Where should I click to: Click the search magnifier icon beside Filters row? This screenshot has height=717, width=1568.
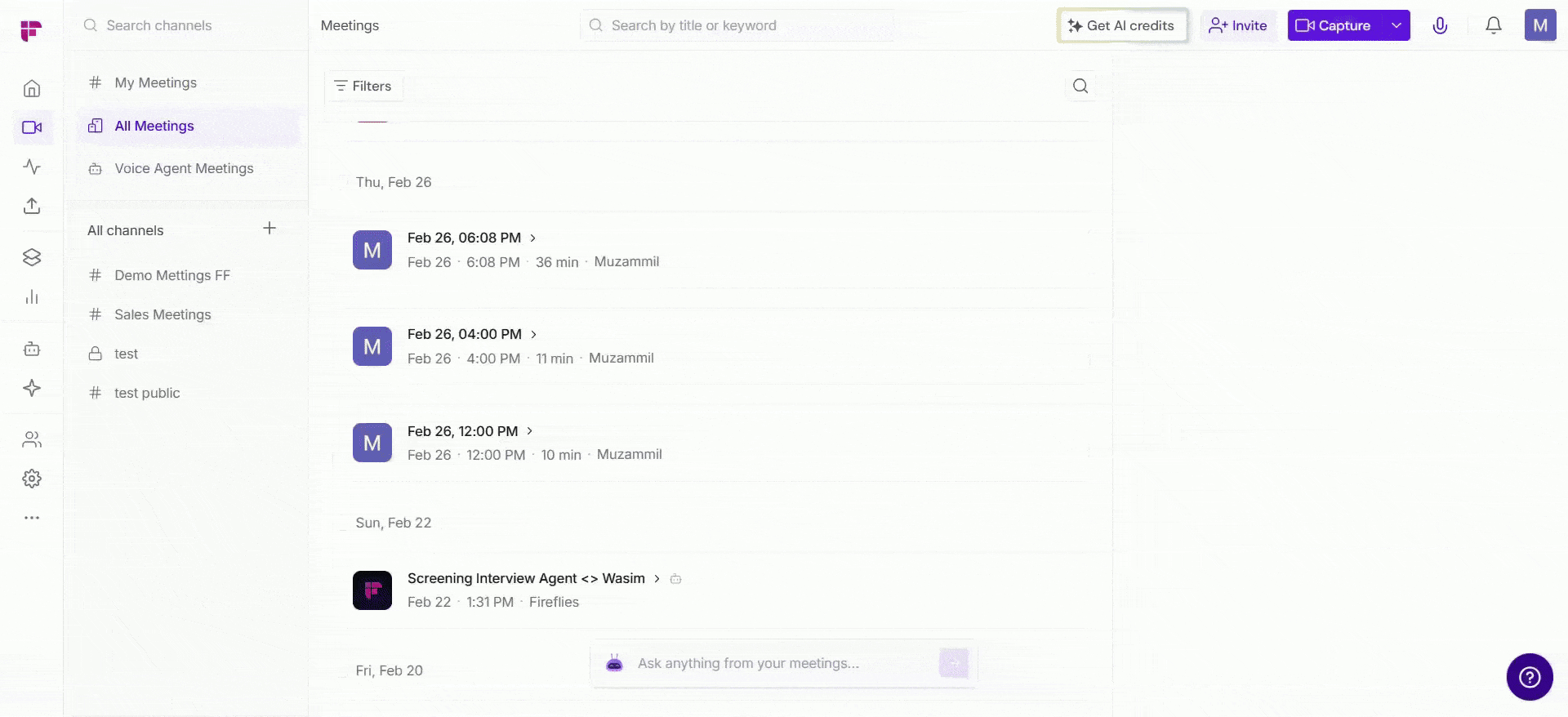pyautogui.click(x=1080, y=86)
